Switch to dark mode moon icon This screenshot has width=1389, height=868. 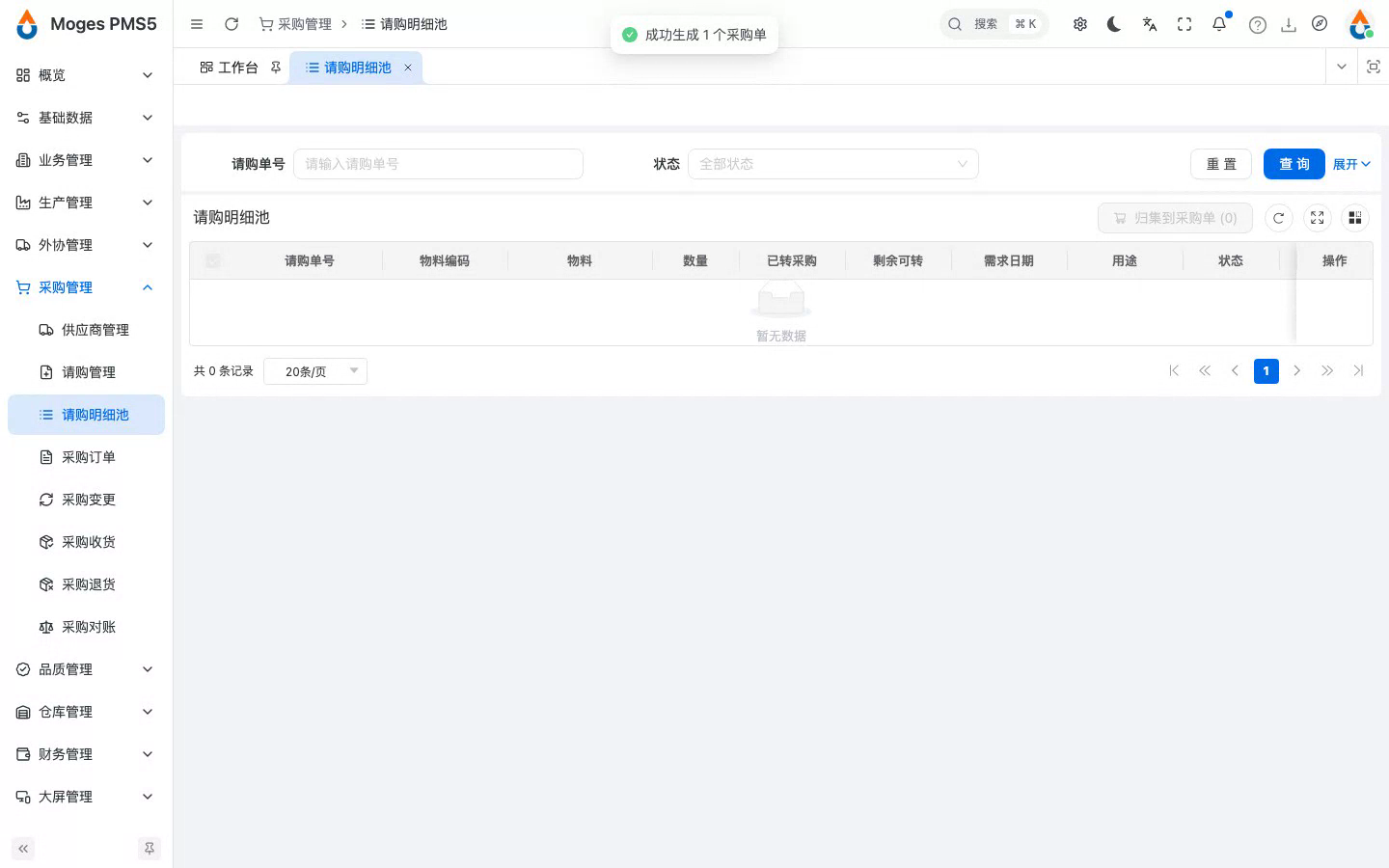[x=1114, y=24]
